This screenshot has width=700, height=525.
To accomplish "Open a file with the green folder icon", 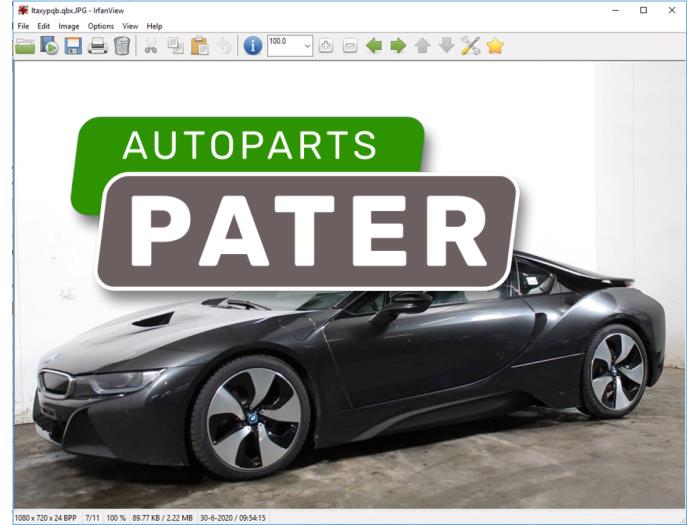I will point(25,46).
